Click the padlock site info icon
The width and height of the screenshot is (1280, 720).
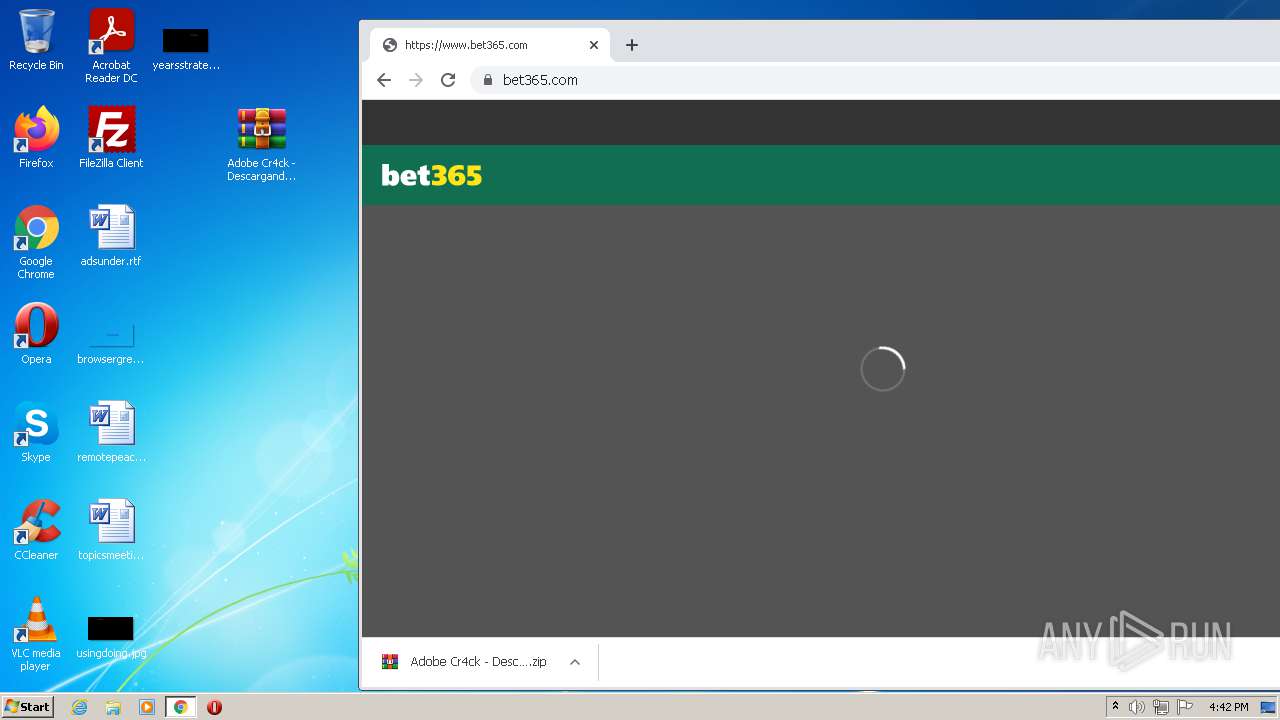coord(488,80)
